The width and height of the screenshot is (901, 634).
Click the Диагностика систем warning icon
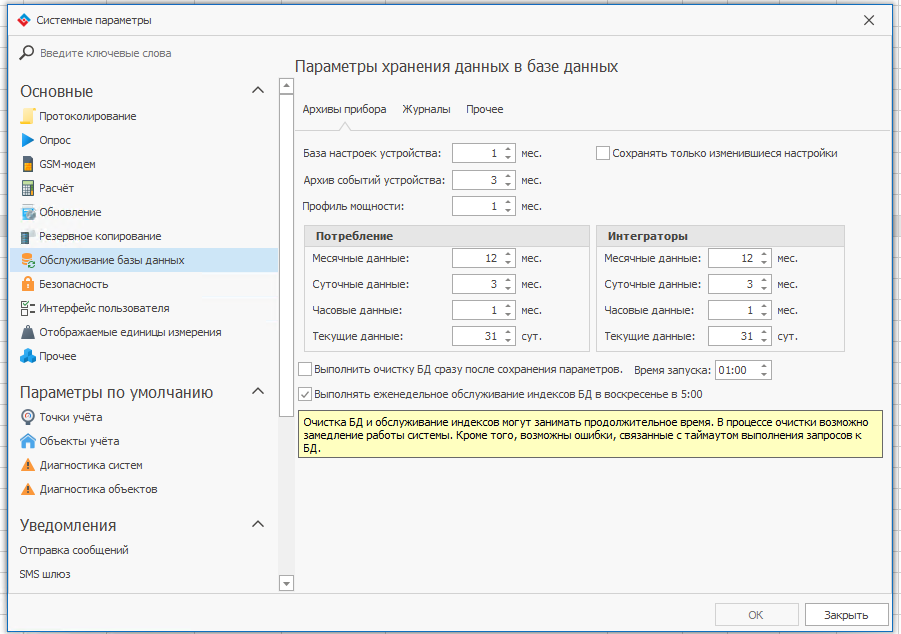(x=28, y=465)
